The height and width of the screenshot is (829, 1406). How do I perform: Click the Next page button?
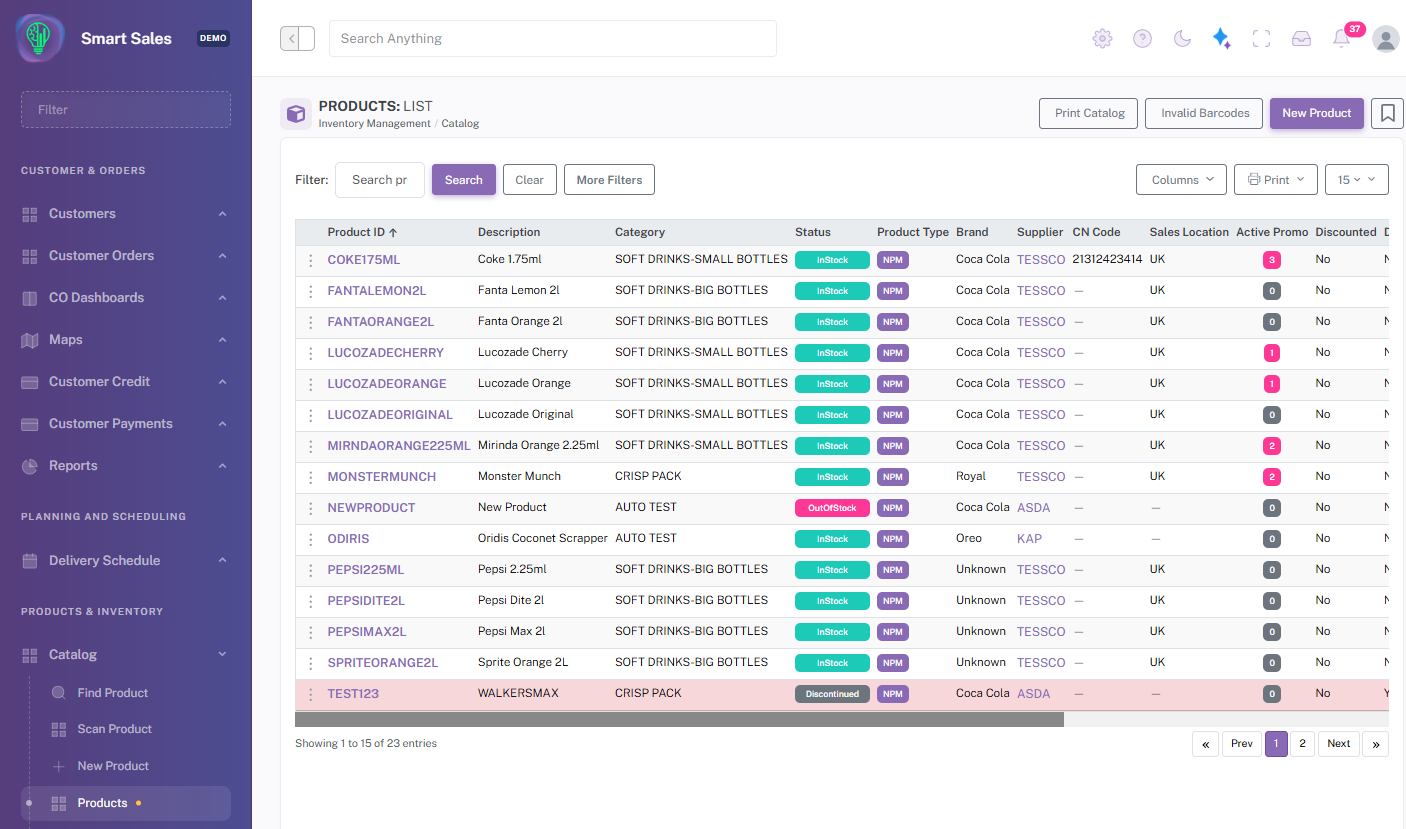click(1339, 744)
